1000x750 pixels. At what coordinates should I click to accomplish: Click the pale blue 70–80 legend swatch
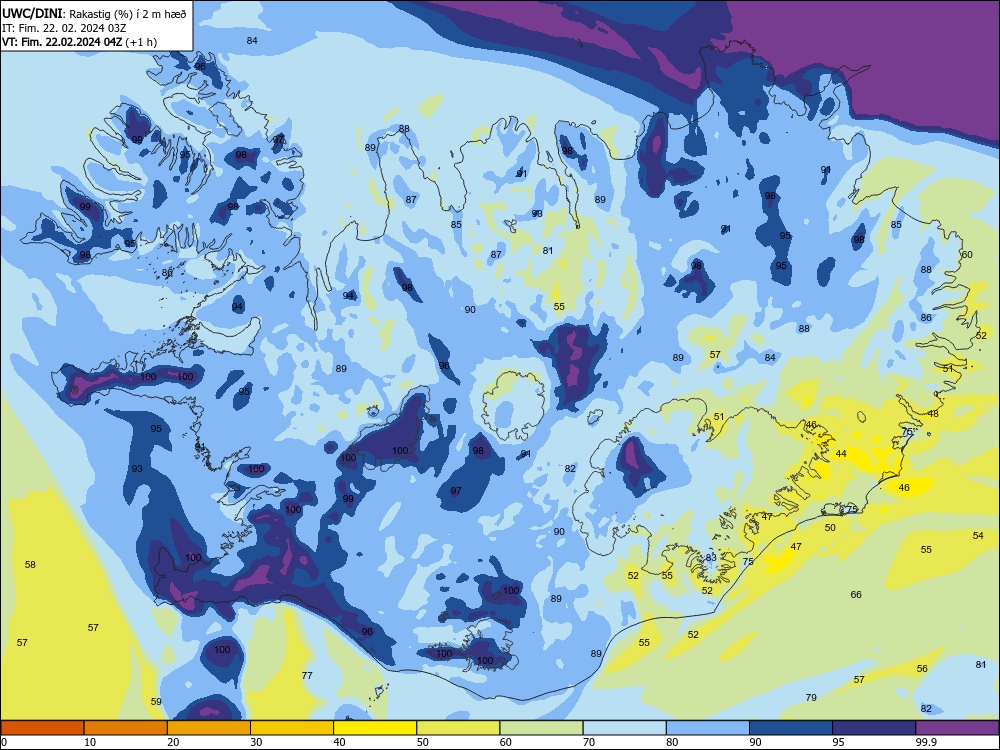[x=624, y=728]
